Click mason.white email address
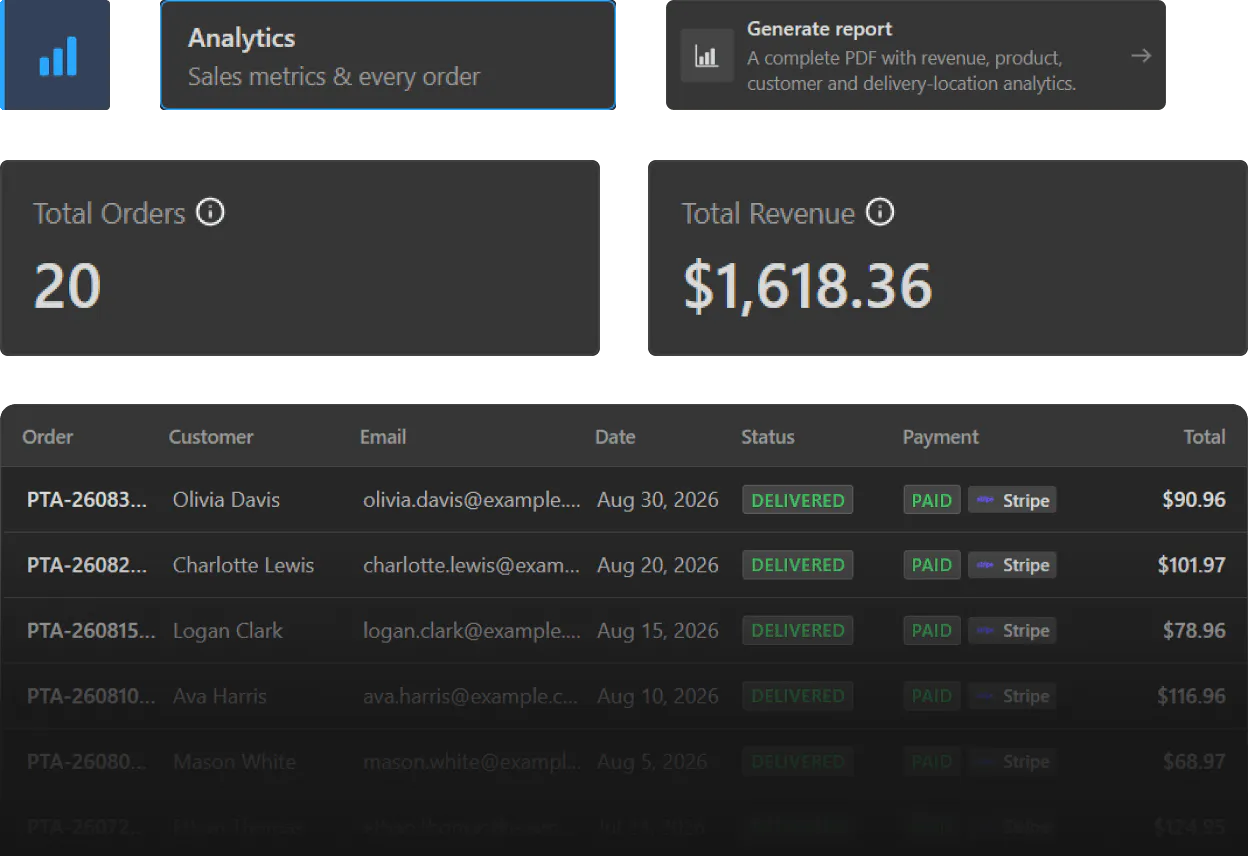1248x856 pixels. coord(472,762)
